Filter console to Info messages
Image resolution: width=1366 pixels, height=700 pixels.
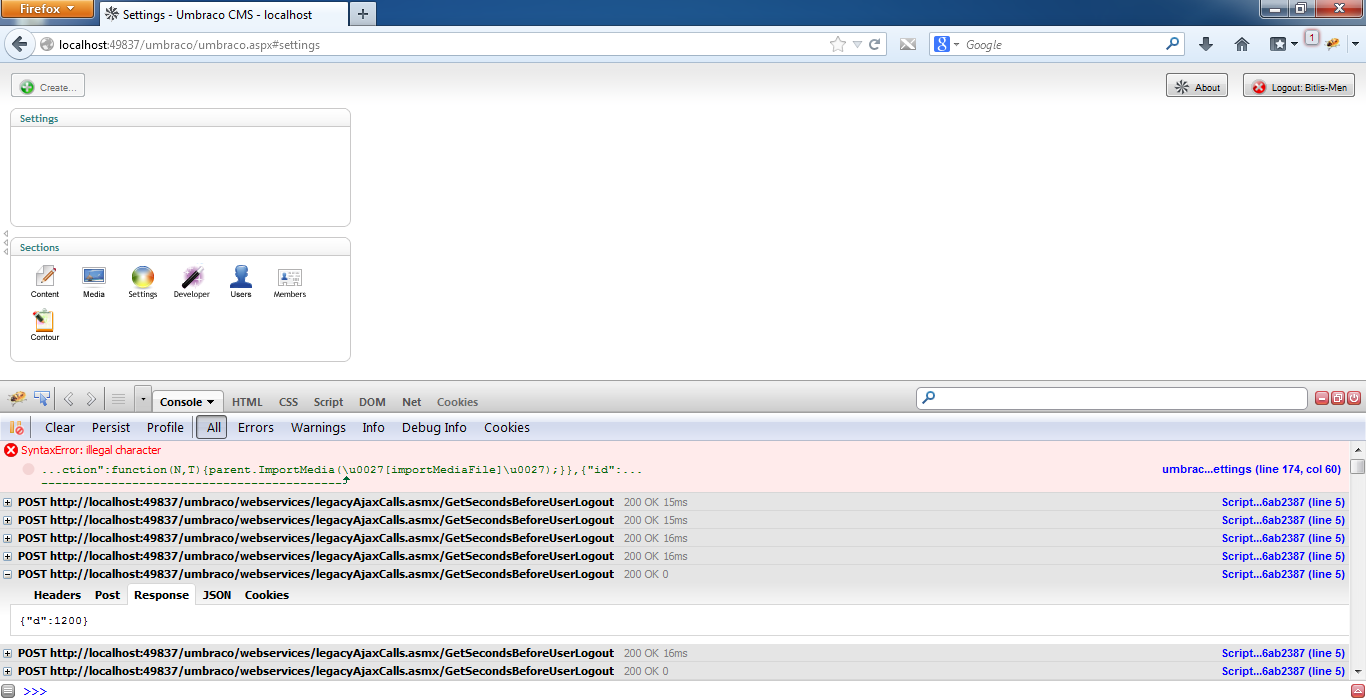point(373,428)
